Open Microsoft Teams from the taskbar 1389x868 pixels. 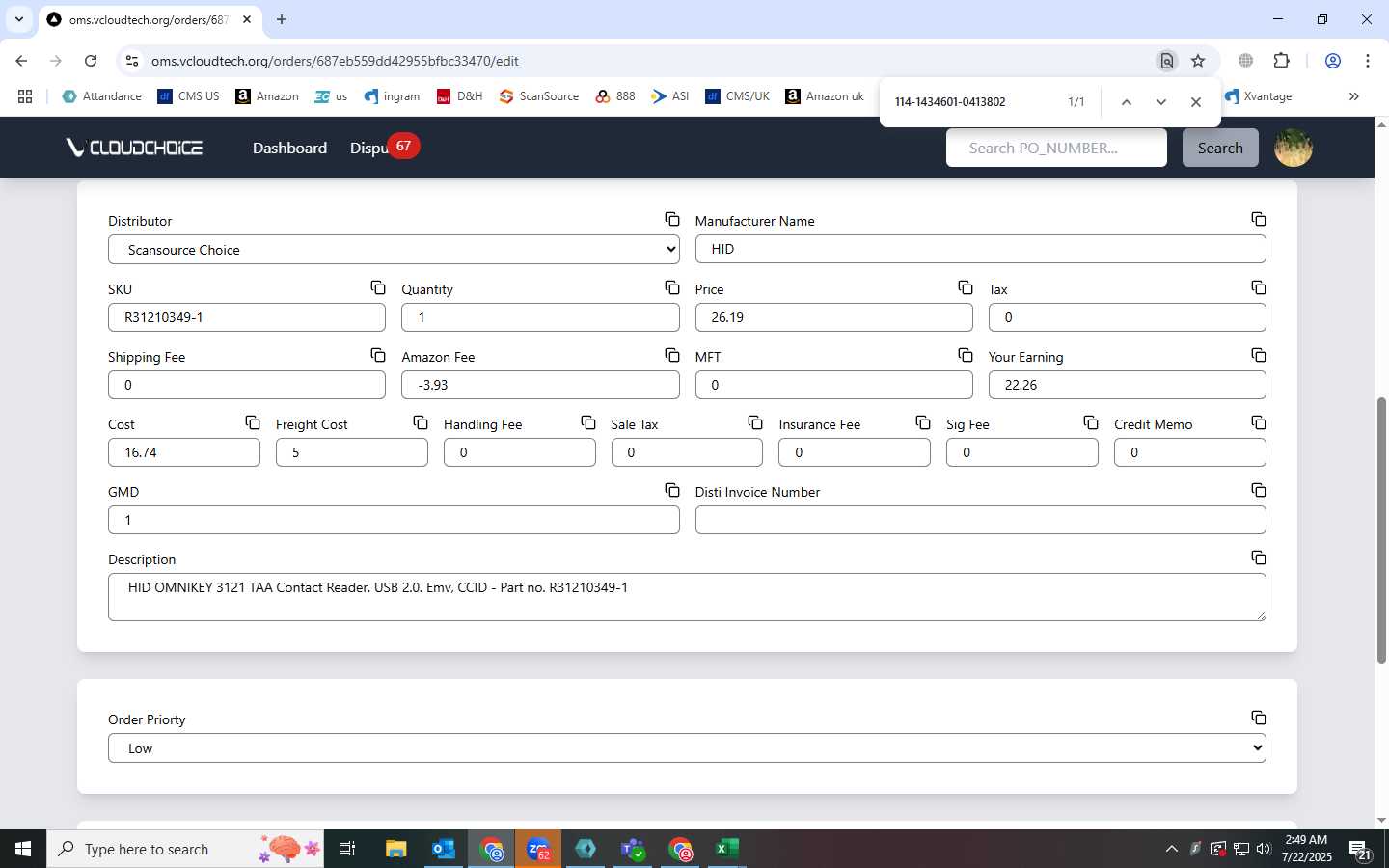coord(633,849)
